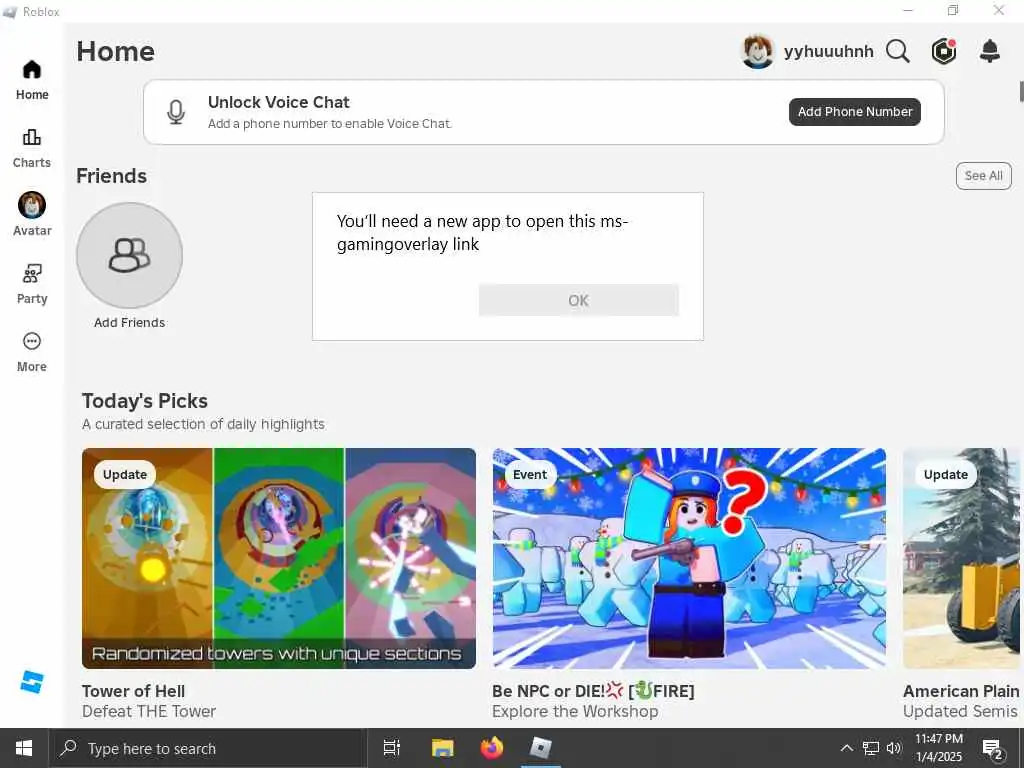Click the Add Friends label
This screenshot has height=768, width=1024.
click(129, 323)
